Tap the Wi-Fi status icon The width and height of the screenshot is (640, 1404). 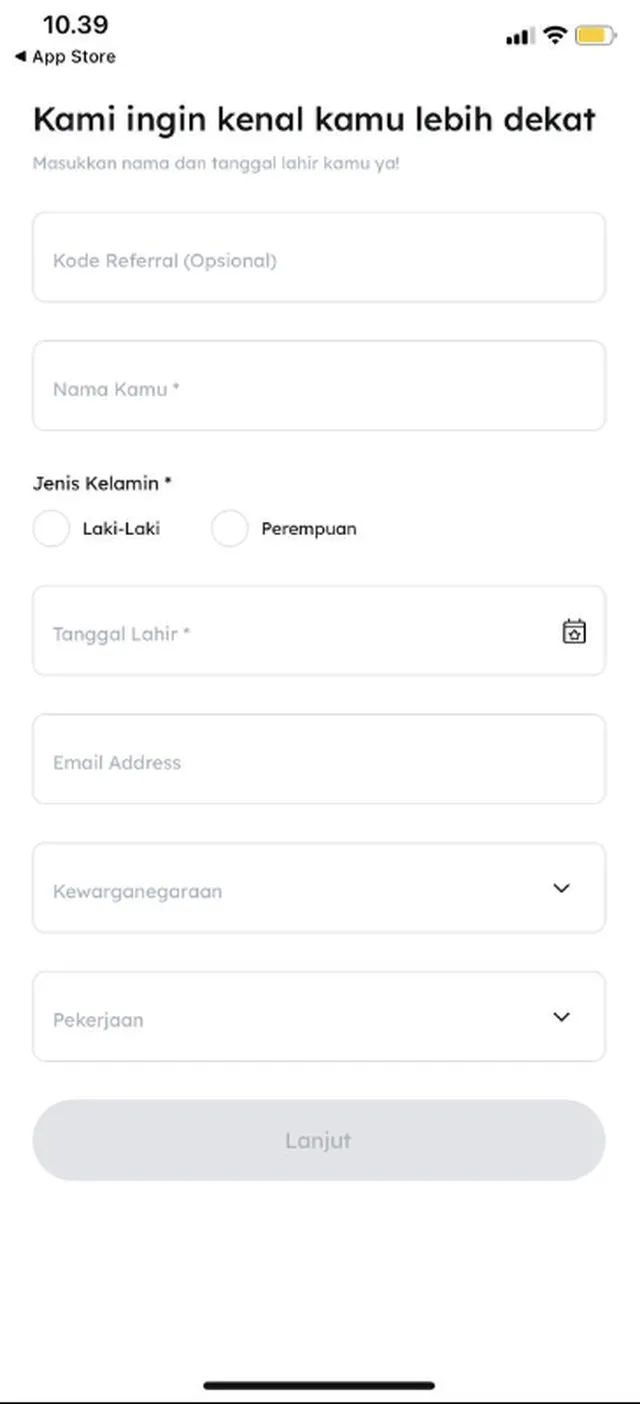point(554,36)
